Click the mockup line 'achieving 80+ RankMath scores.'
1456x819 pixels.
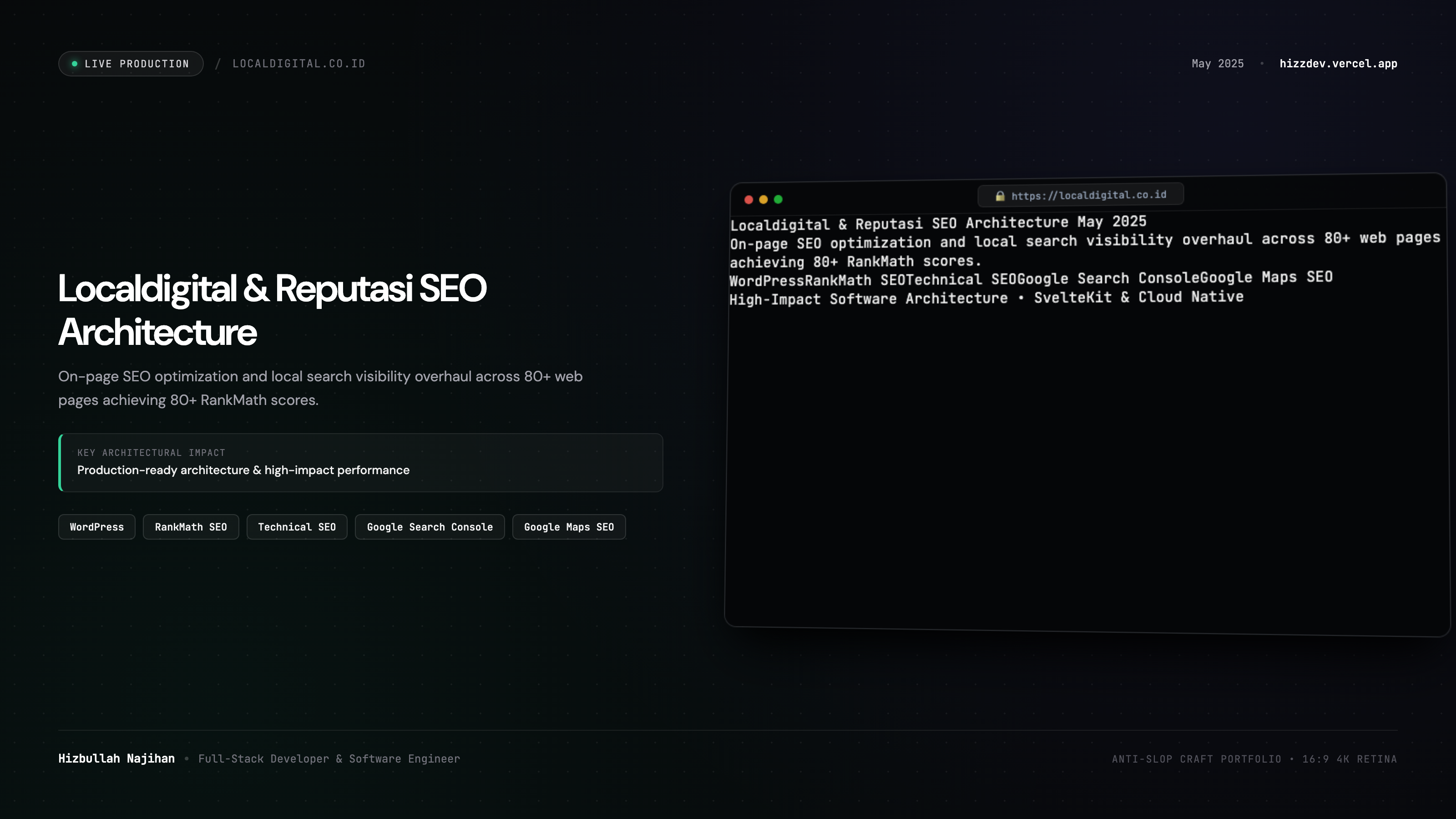(856, 262)
